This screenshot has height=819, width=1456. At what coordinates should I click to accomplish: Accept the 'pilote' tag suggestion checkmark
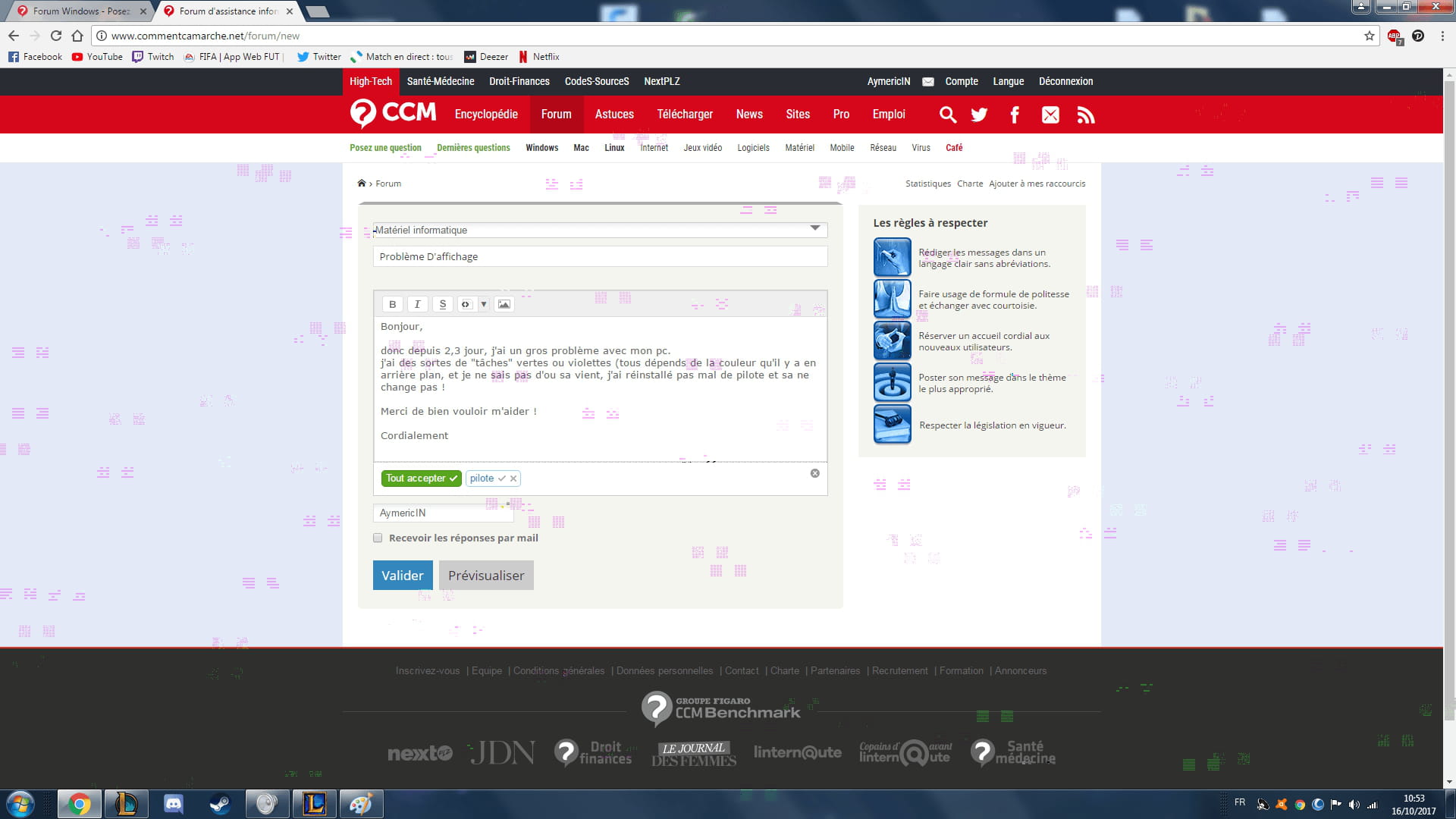pyautogui.click(x=501, y=479)
